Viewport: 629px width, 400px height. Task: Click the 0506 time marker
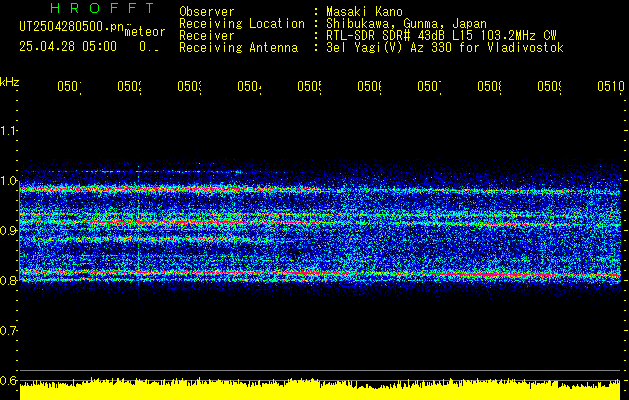369,86
